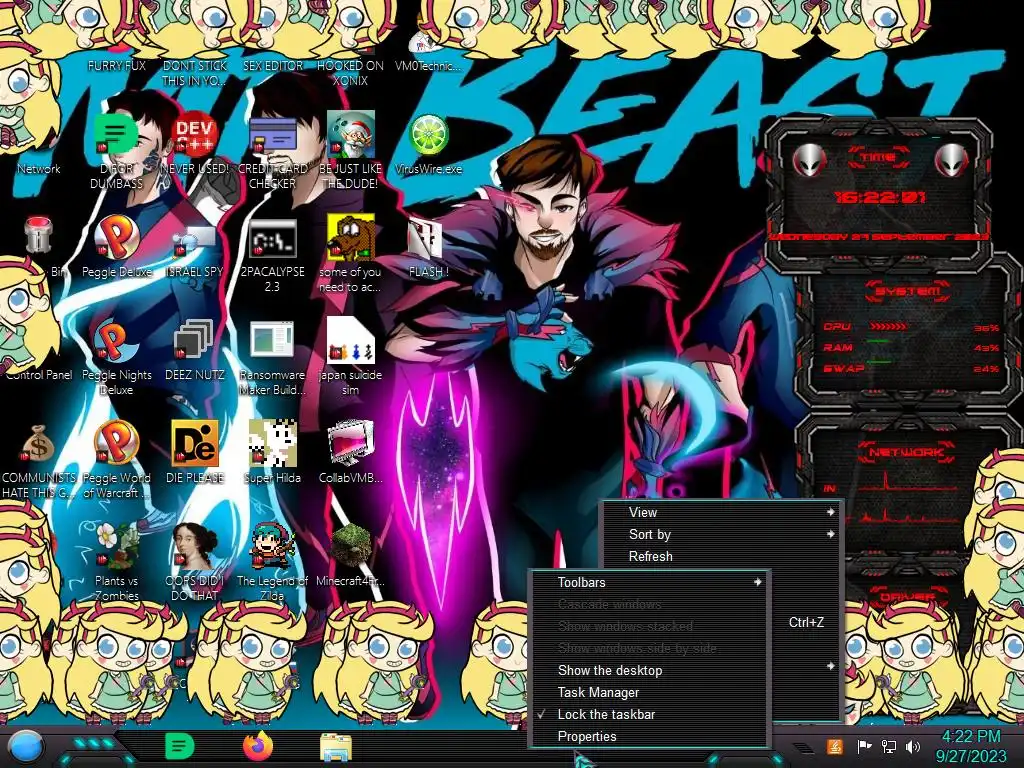This screenshot has height=768, width=1024.
Task: Open the volume speaker tray icon
Action: 913,746
